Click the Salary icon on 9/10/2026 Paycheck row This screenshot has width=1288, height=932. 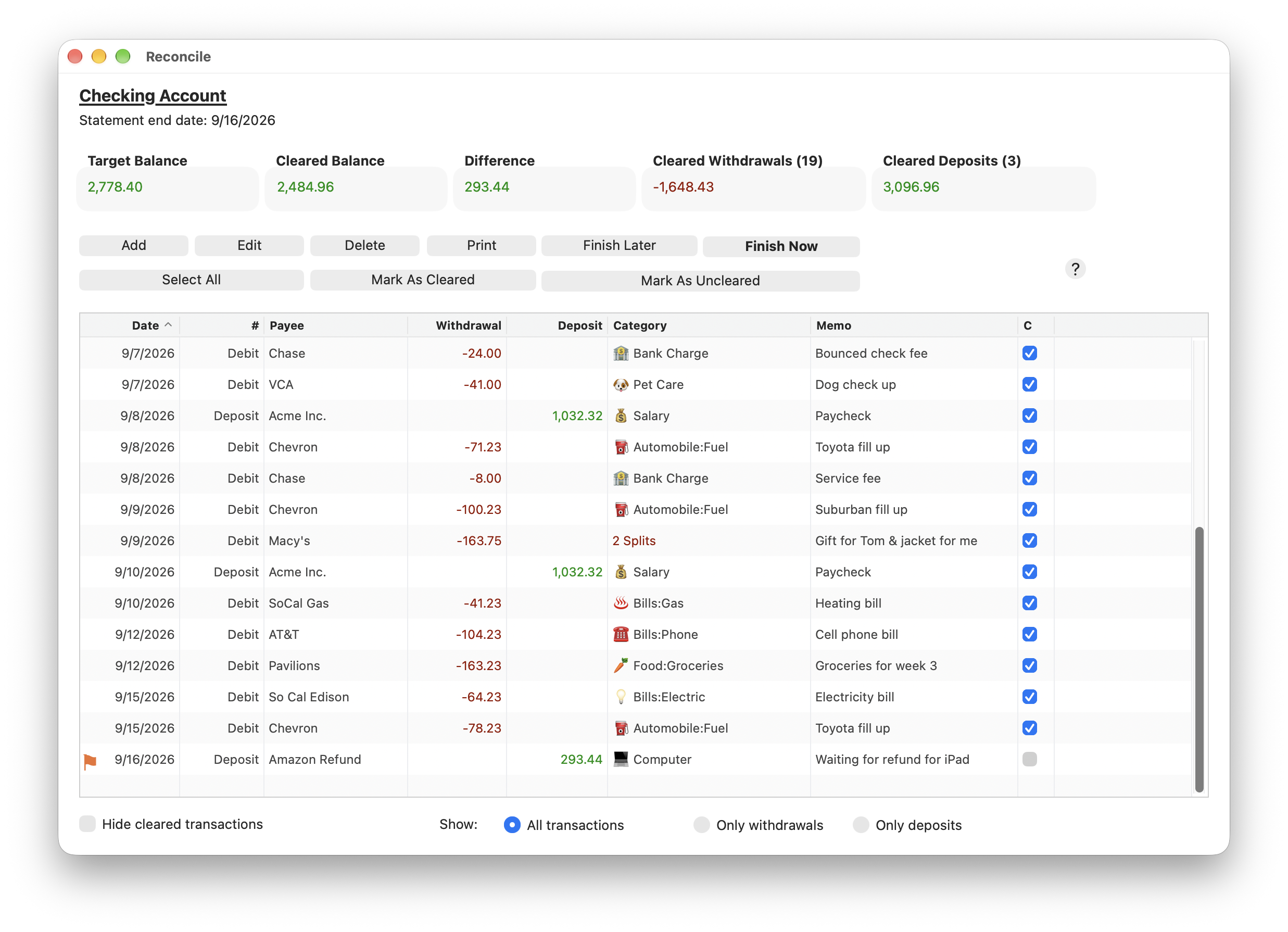[x=621, y=572]
